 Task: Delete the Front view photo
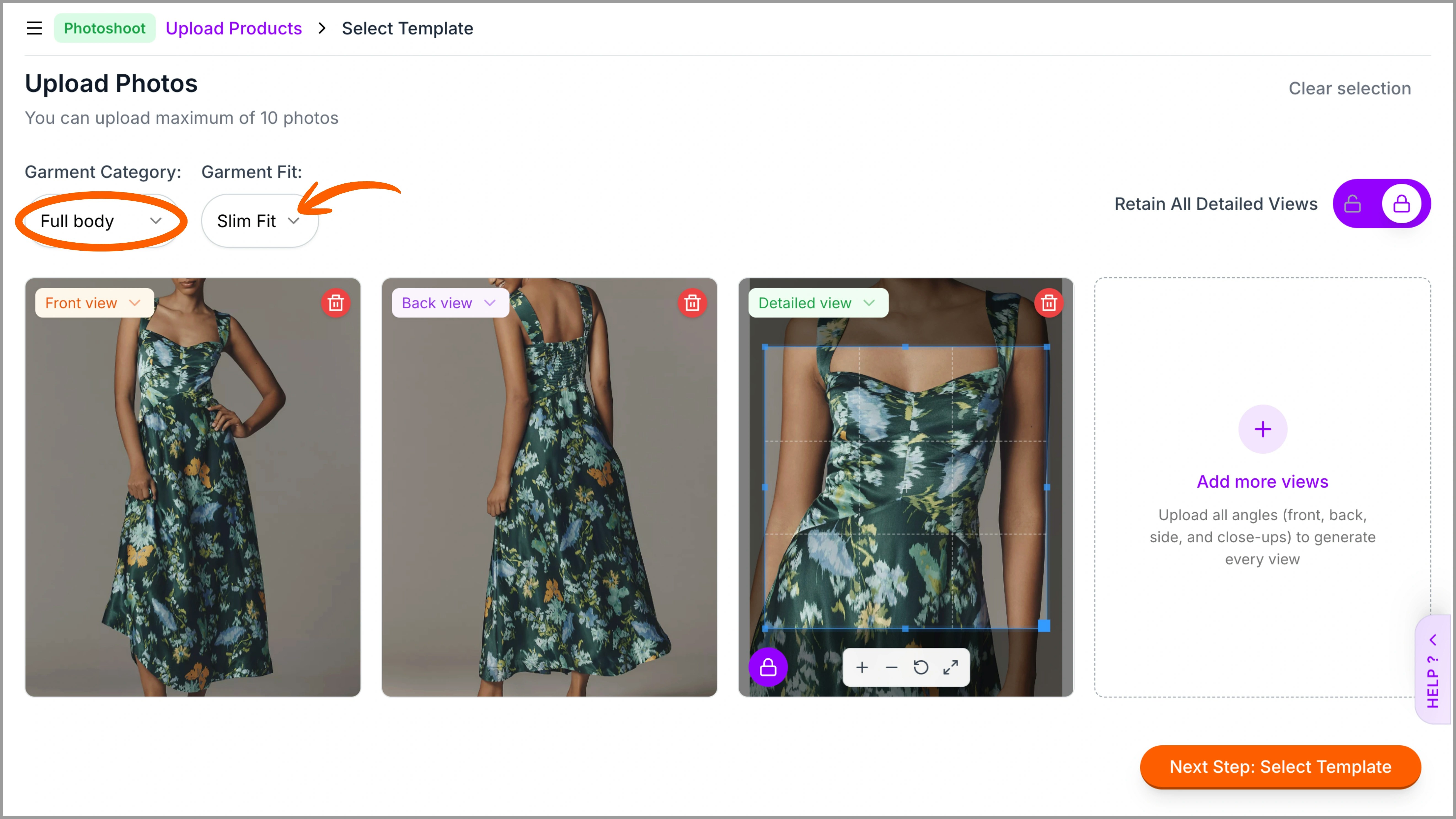pyautogui.click(x=336, y=303)
